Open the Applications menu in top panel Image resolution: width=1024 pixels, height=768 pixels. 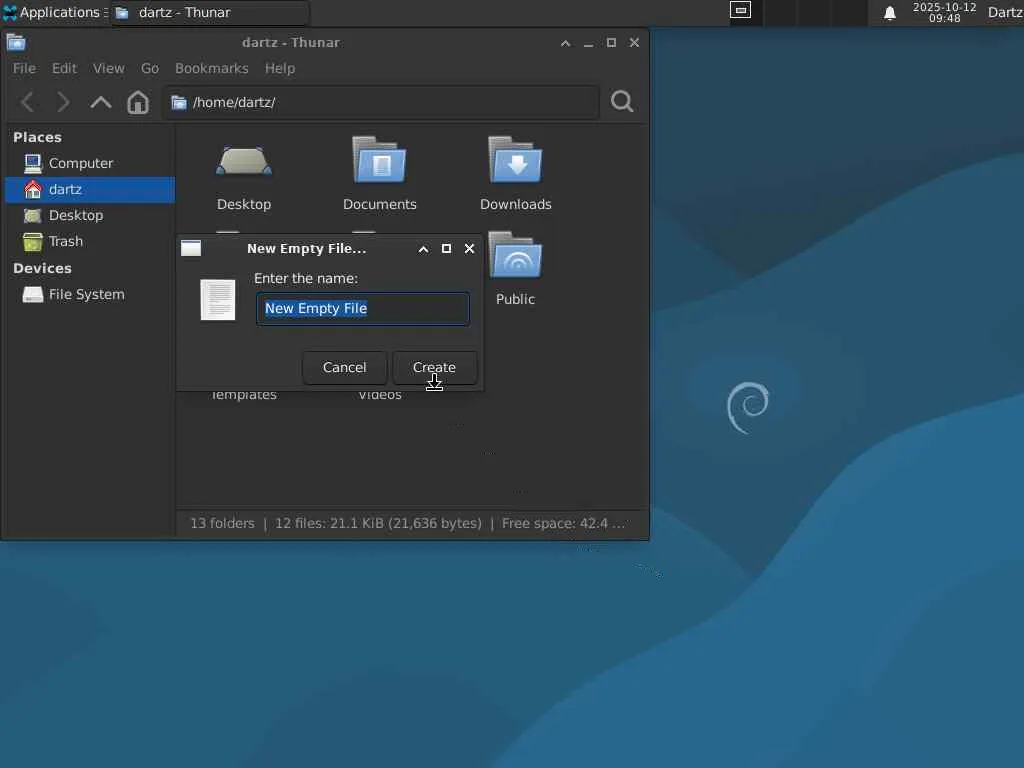(x=55, y=12)
